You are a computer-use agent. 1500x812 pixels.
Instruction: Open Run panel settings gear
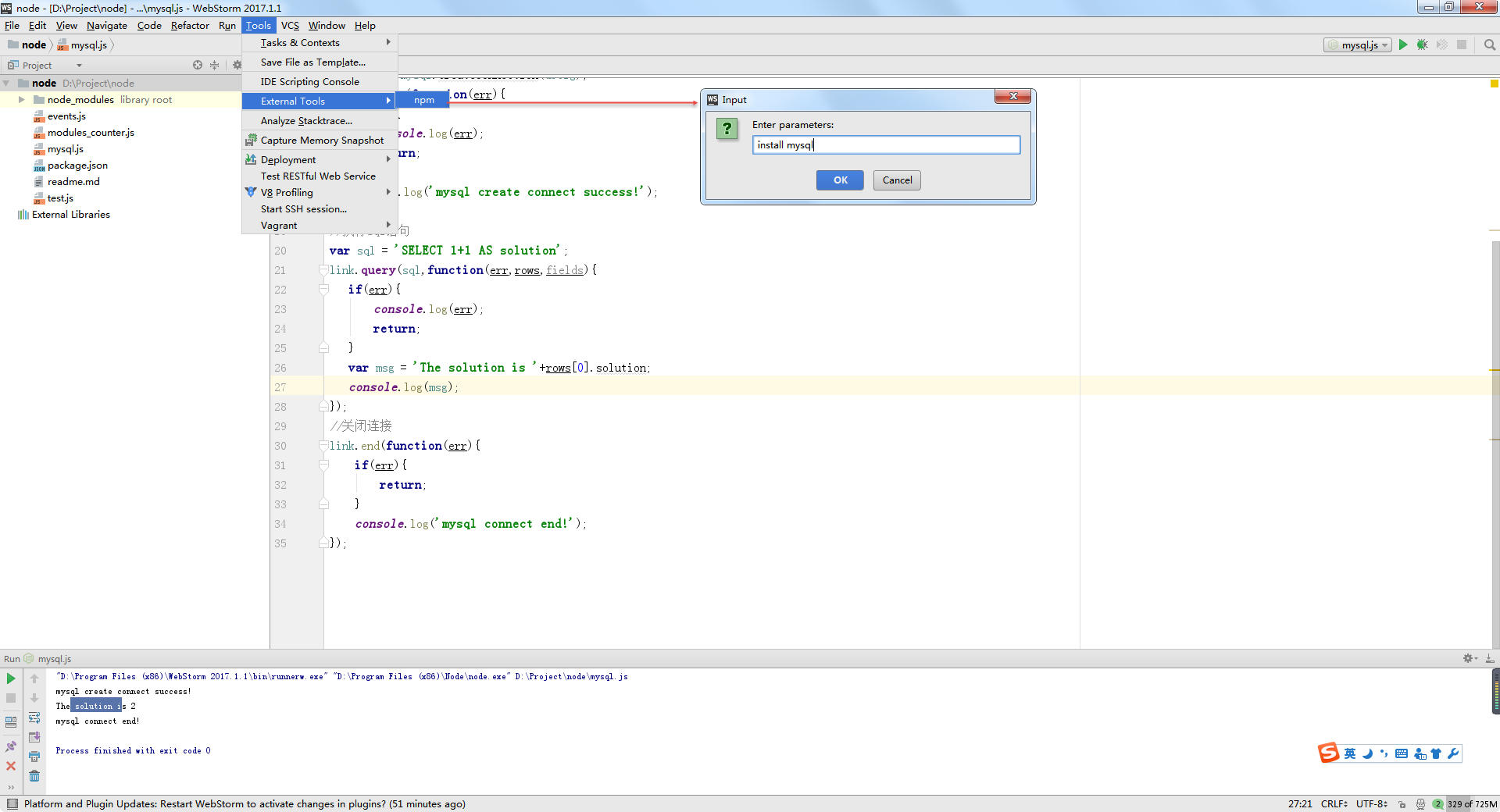(1469, 659)
